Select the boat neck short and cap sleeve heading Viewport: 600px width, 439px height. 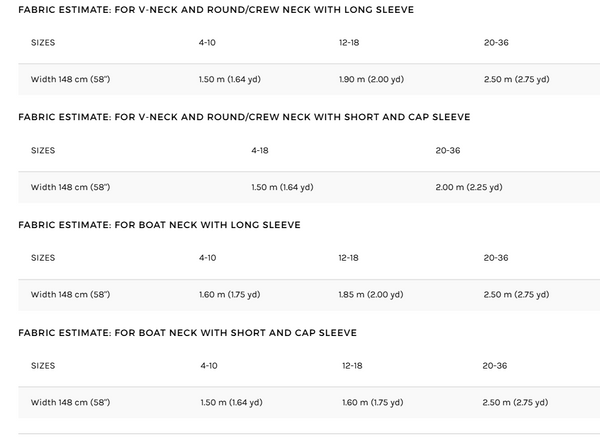pyautogui.click(x=188, y=333)
